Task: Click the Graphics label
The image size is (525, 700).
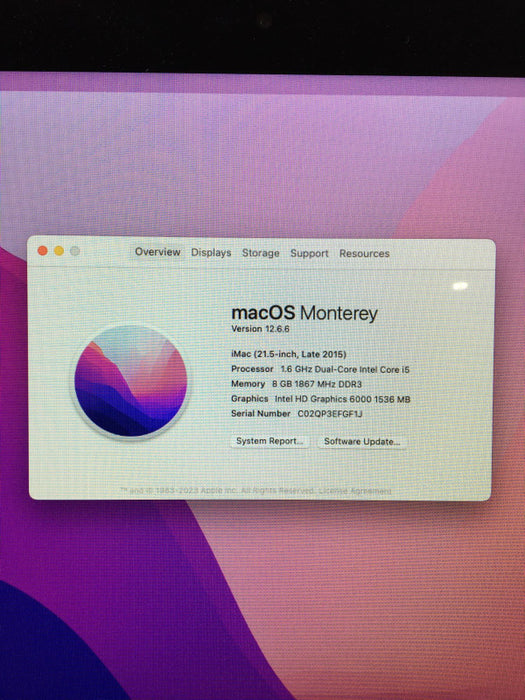Action: click(250, 399)
